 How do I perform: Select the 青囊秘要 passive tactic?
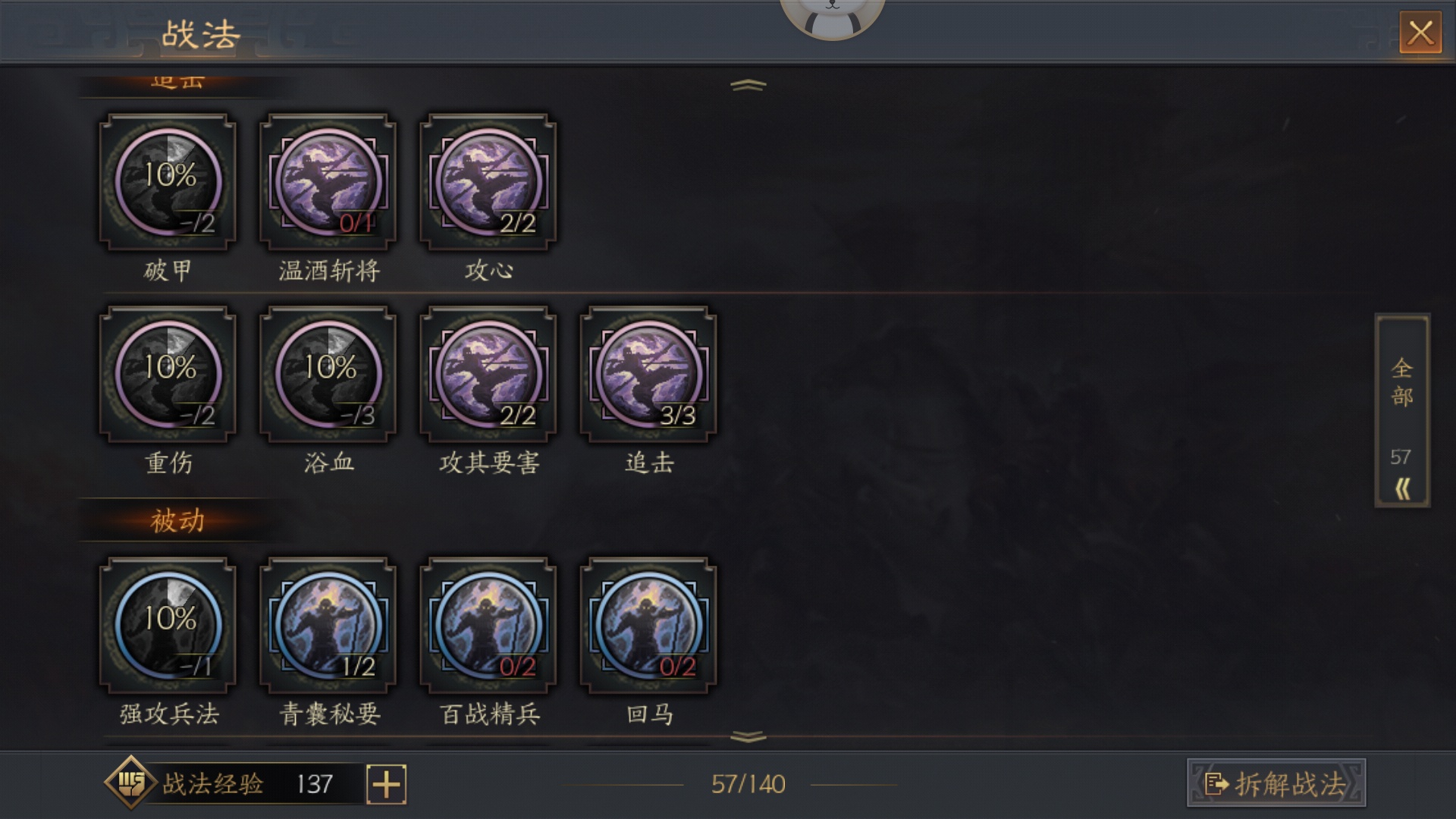click(328, 626)
